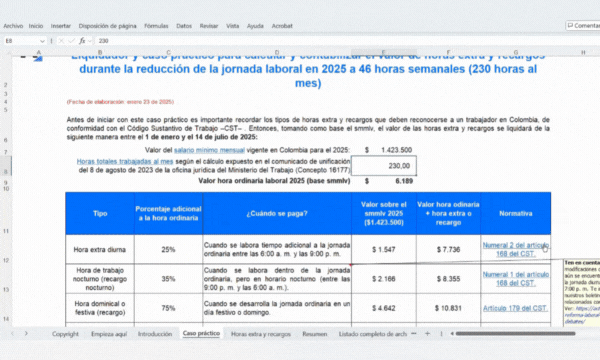The height and width of the screenshot is (360, 600).
Task: Open the Insertar ribbon tab
Action: coord(60,26)
